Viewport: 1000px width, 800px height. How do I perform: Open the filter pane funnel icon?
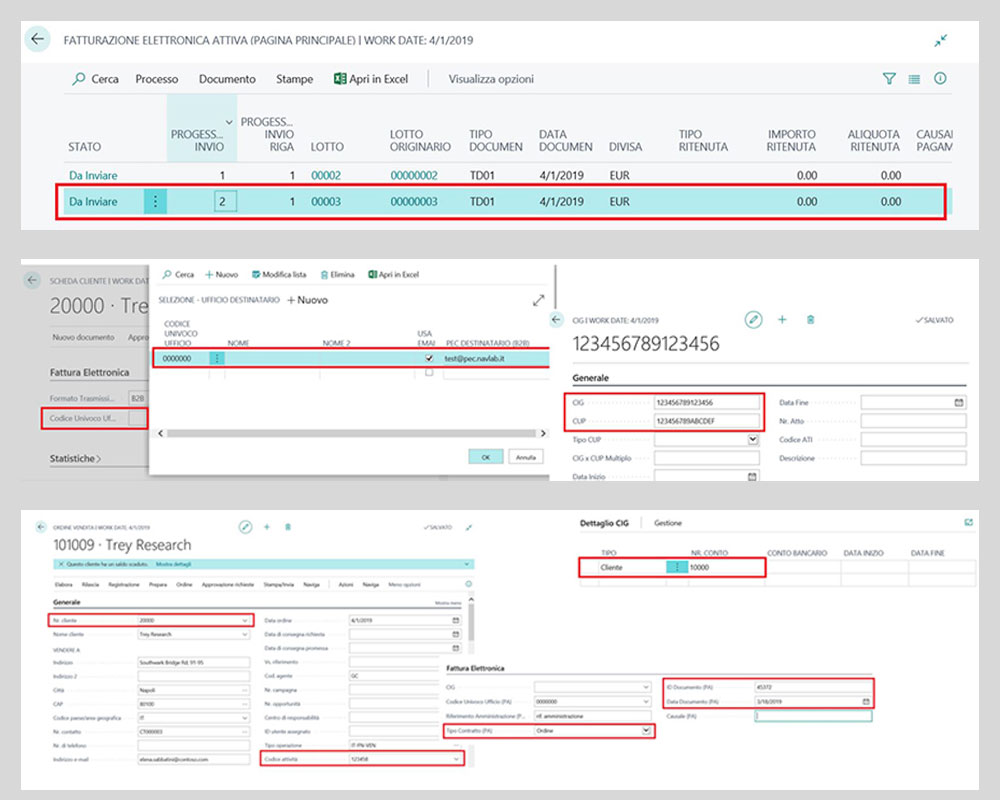889,79
